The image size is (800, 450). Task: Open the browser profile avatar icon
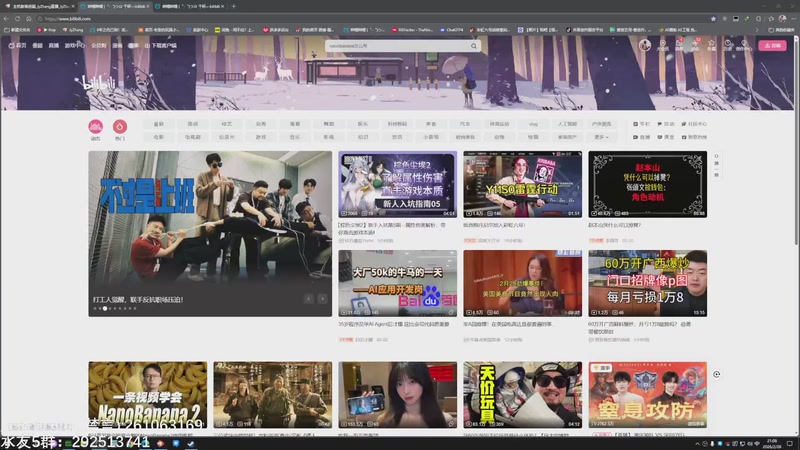click(783, 19)
